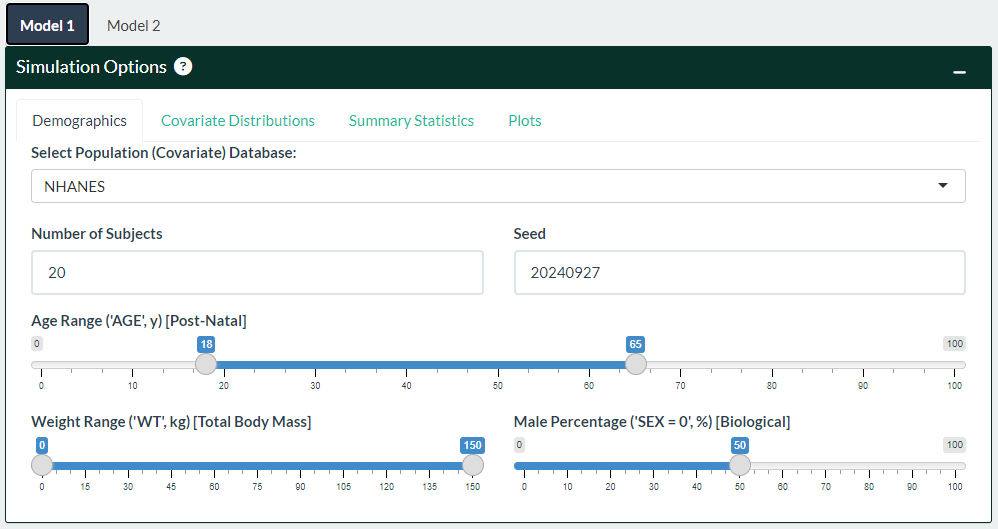The height and width of the screenshot is (529, 998).
Task: Click the Simulation Options help question-mark icon
Action: click(x=183, y=67)
